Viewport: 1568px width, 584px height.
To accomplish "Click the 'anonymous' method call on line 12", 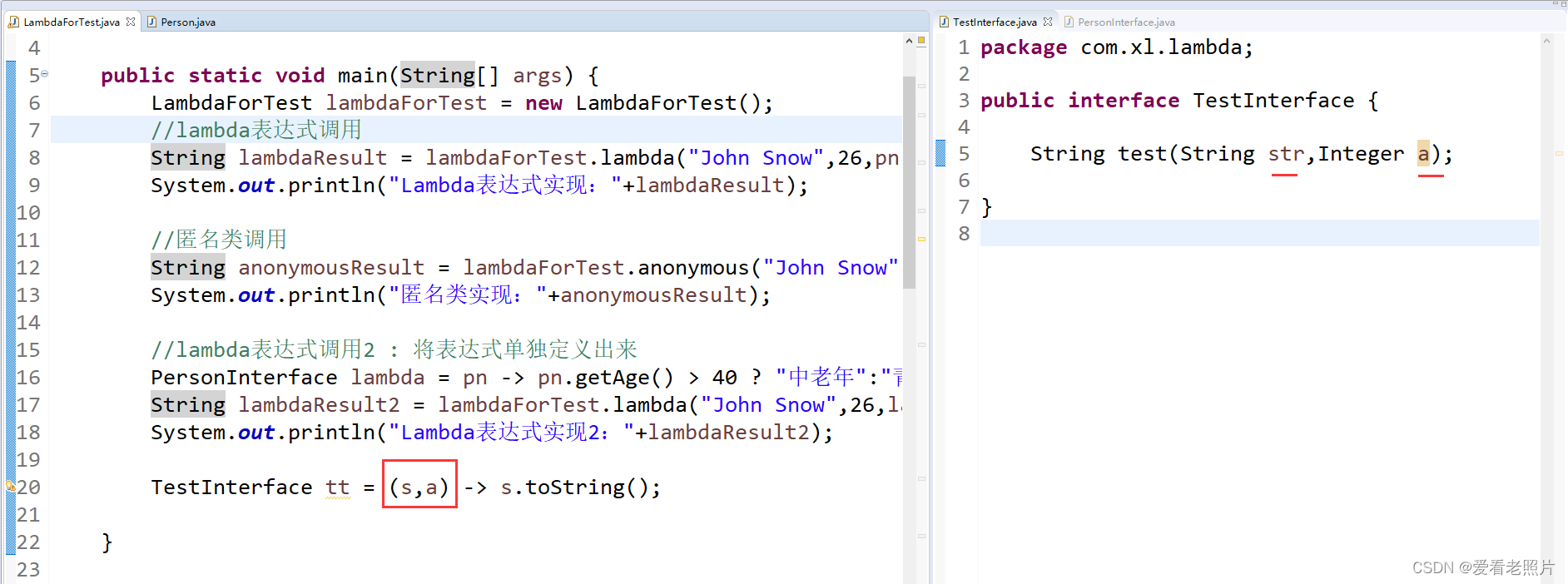I will tap(693, 268).
